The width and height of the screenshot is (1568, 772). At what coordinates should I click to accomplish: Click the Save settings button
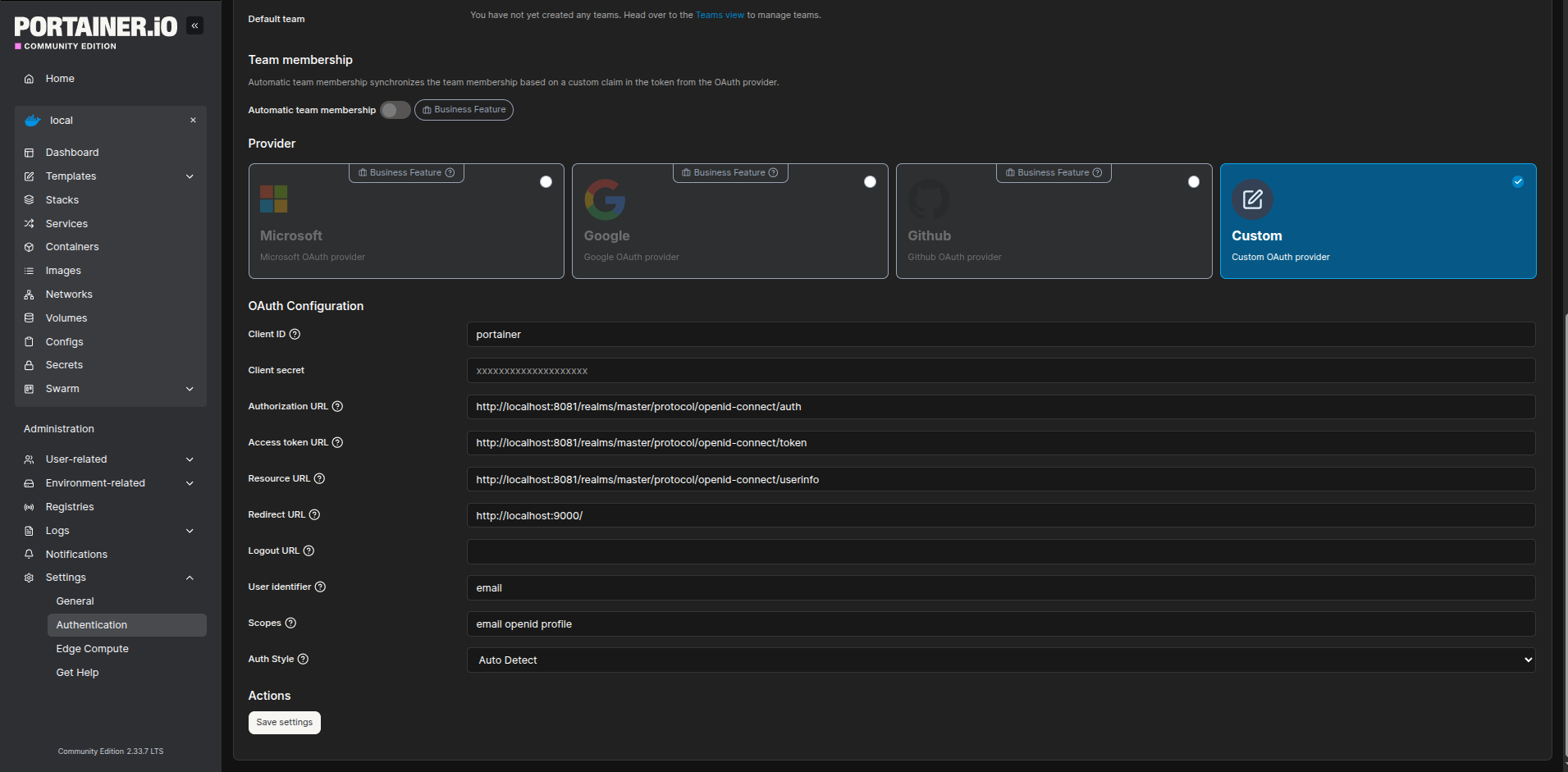pos(284,722)
